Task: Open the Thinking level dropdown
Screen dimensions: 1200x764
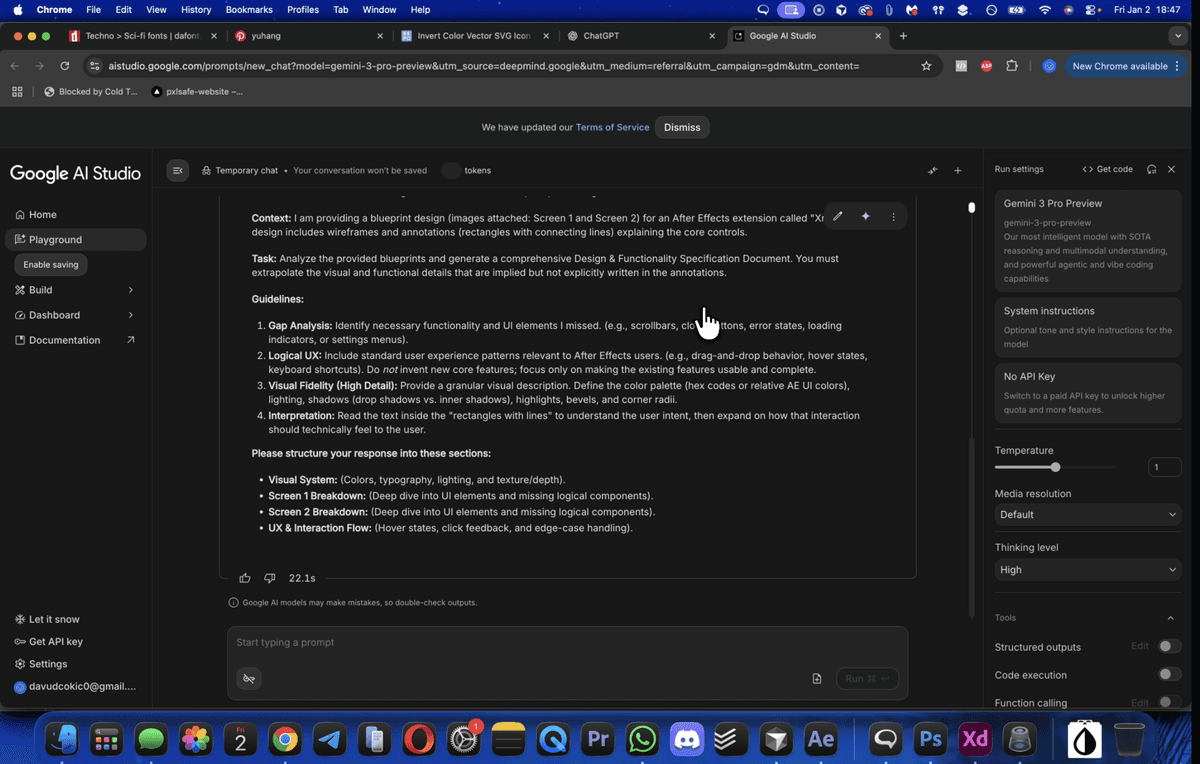Action: 1088,570
